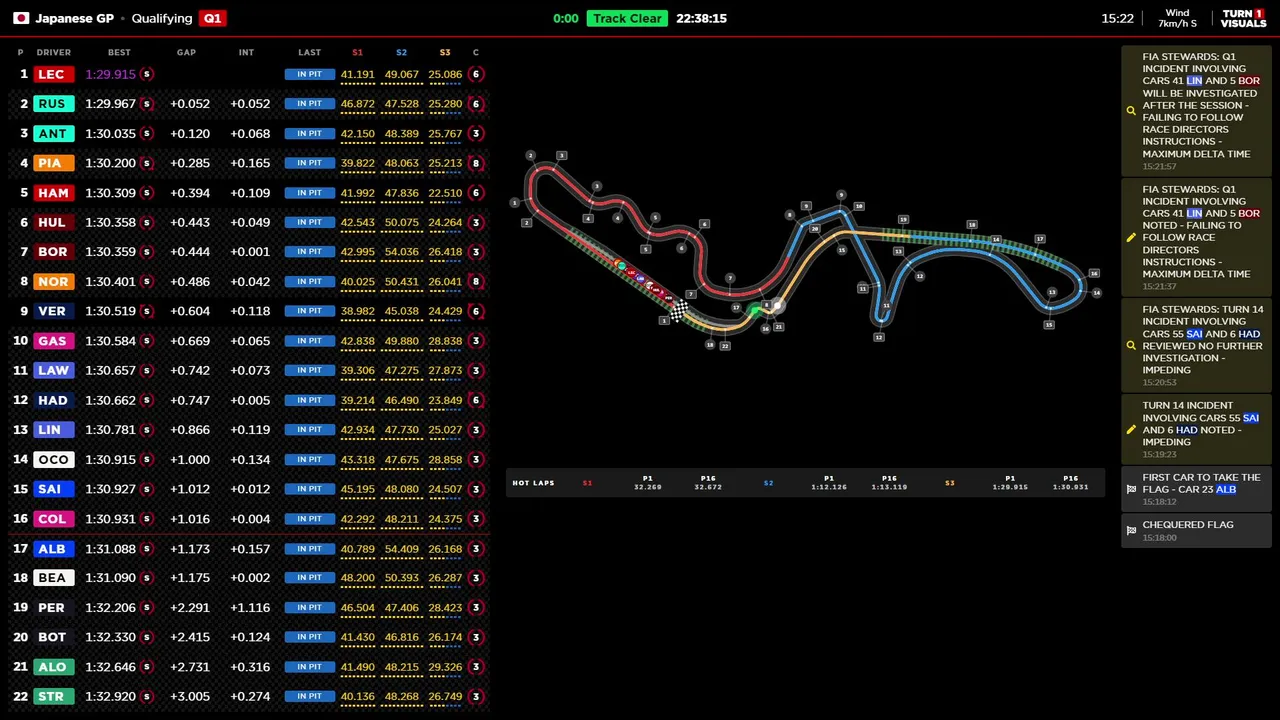This screenshot has height=720, width=1280.
Task: Click pencil icon on Turn 14 noted message
Action: [x=1131, y=430]
